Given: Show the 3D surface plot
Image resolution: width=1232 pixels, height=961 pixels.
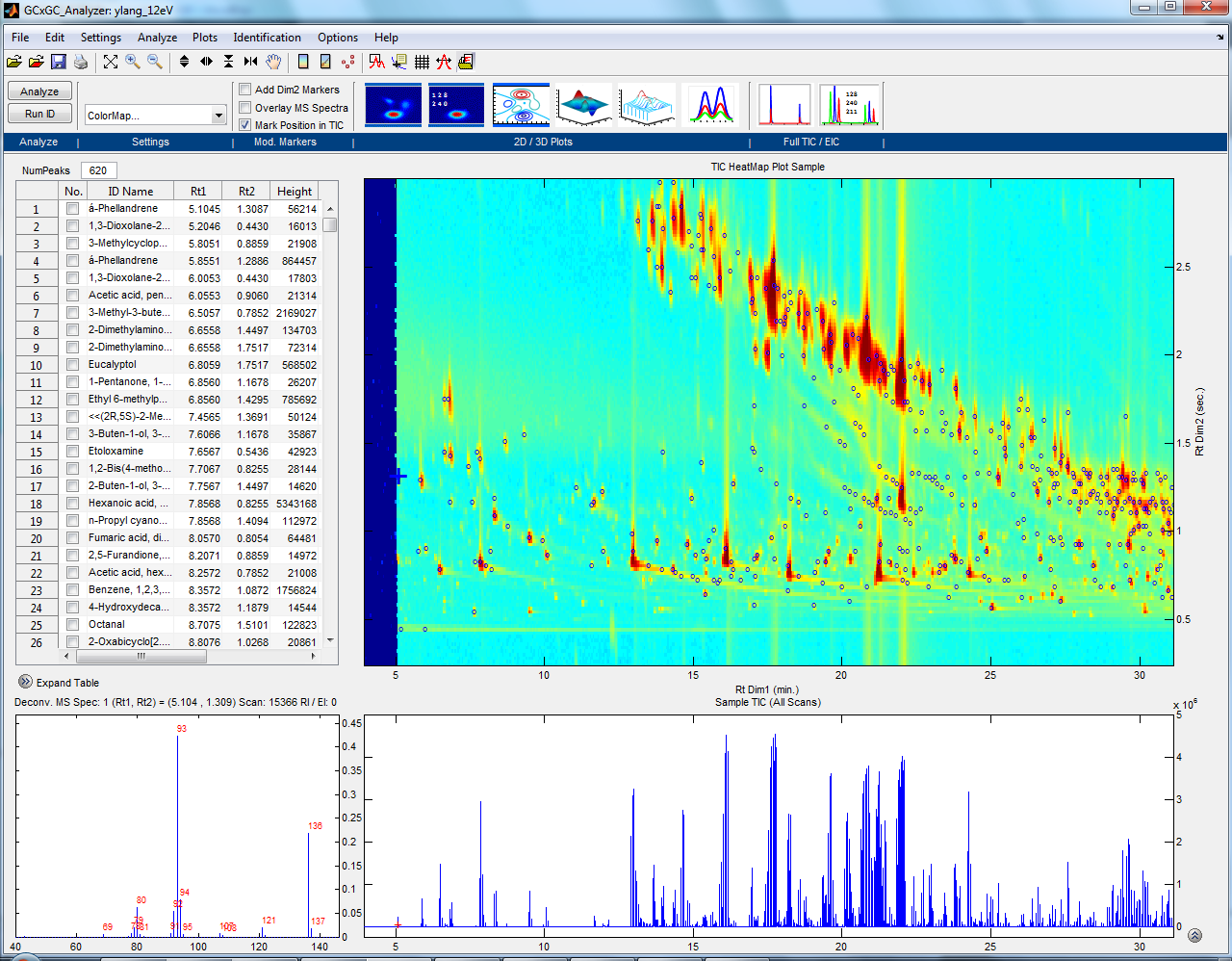Looking at the screenshot, I should tap(584, 105).
